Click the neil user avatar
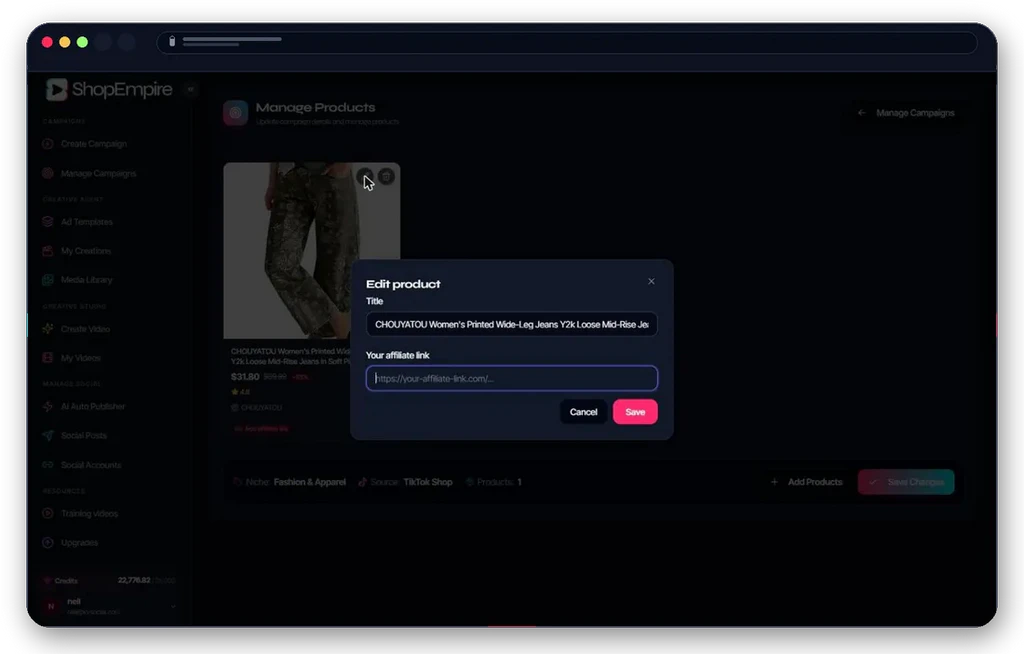The height and width of the screenshot is (654, 1024). click(51, 606)
